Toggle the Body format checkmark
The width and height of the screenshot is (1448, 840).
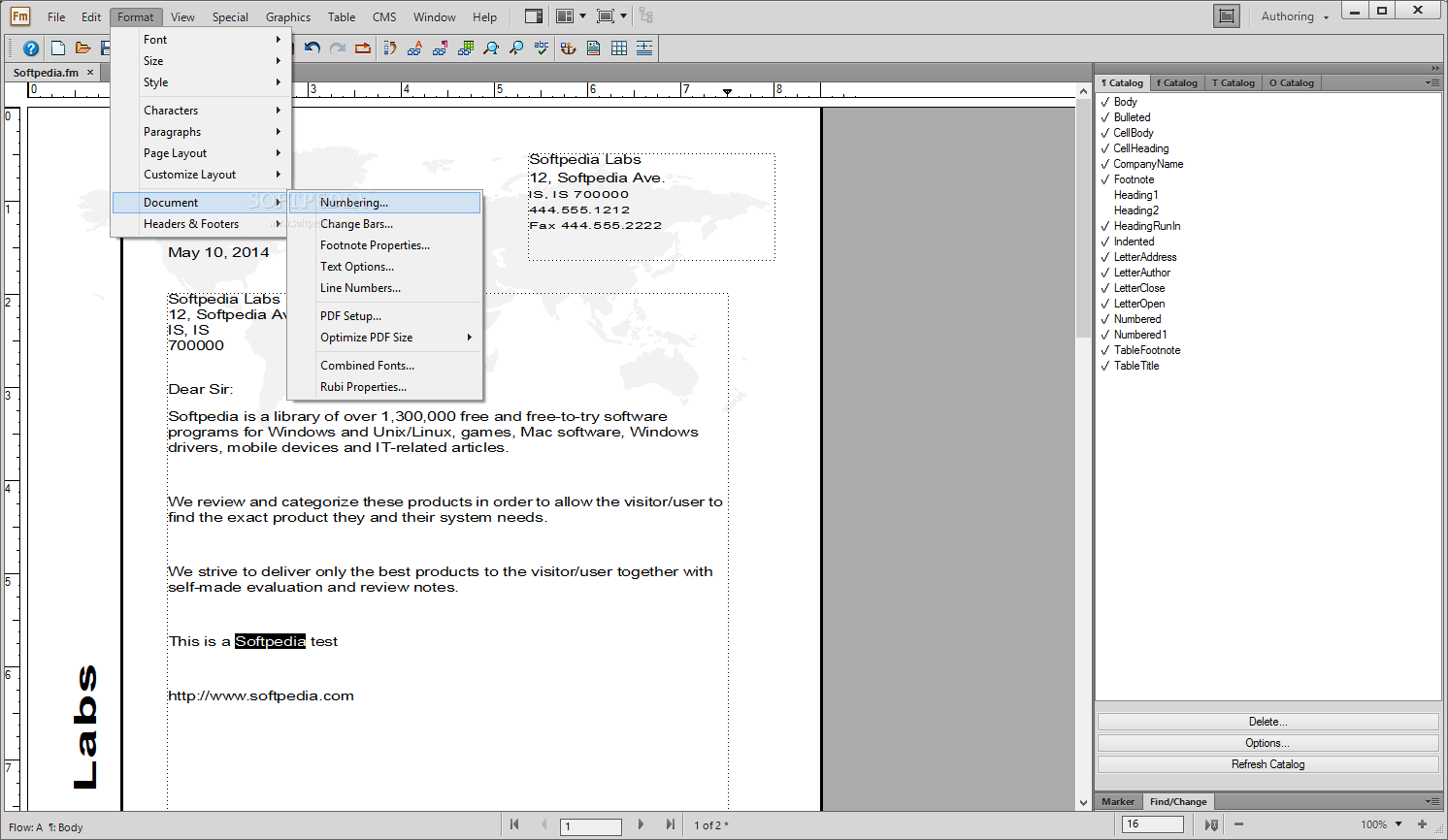[x=1104, y=102]
